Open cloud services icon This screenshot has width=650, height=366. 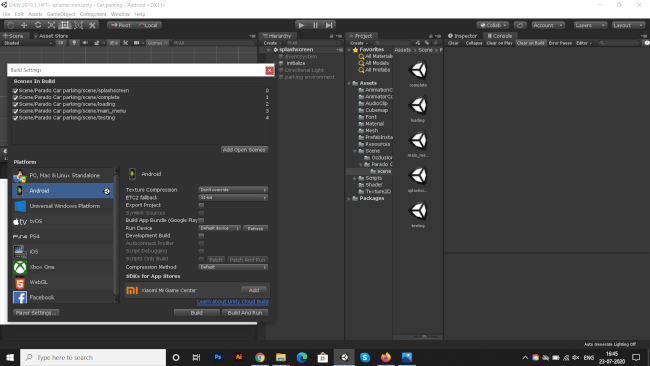(520, 25)
